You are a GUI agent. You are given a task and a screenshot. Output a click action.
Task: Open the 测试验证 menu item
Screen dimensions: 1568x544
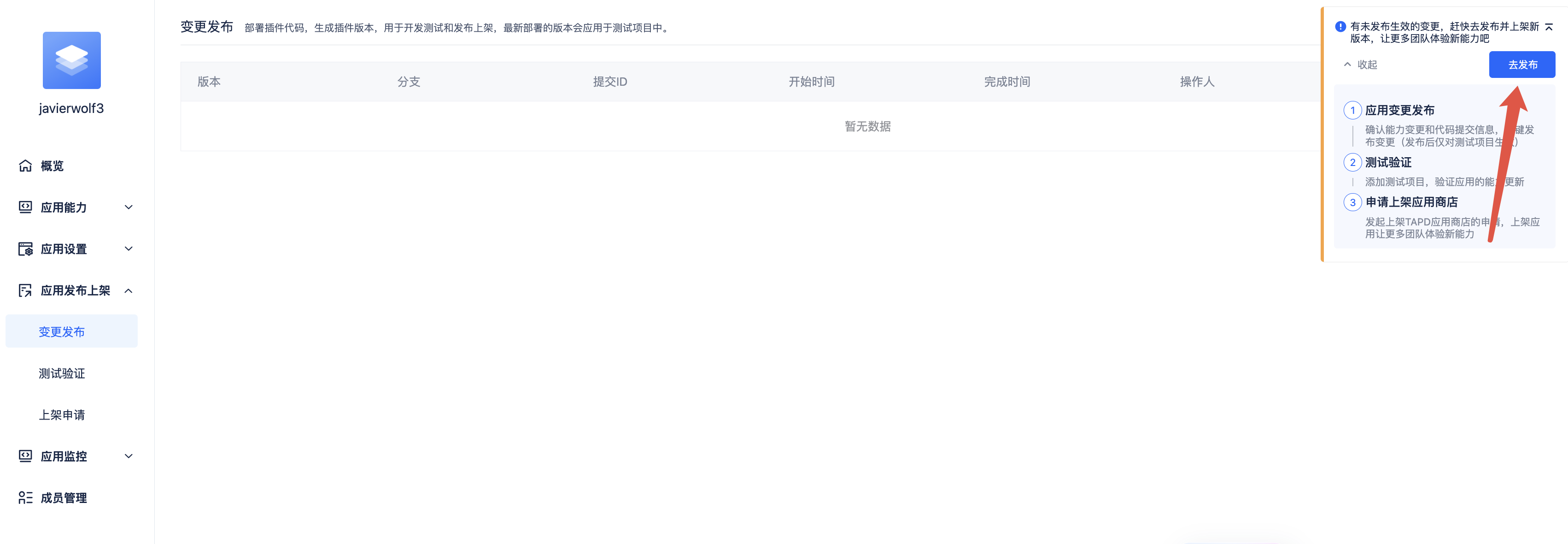click(x=62, y=373)
